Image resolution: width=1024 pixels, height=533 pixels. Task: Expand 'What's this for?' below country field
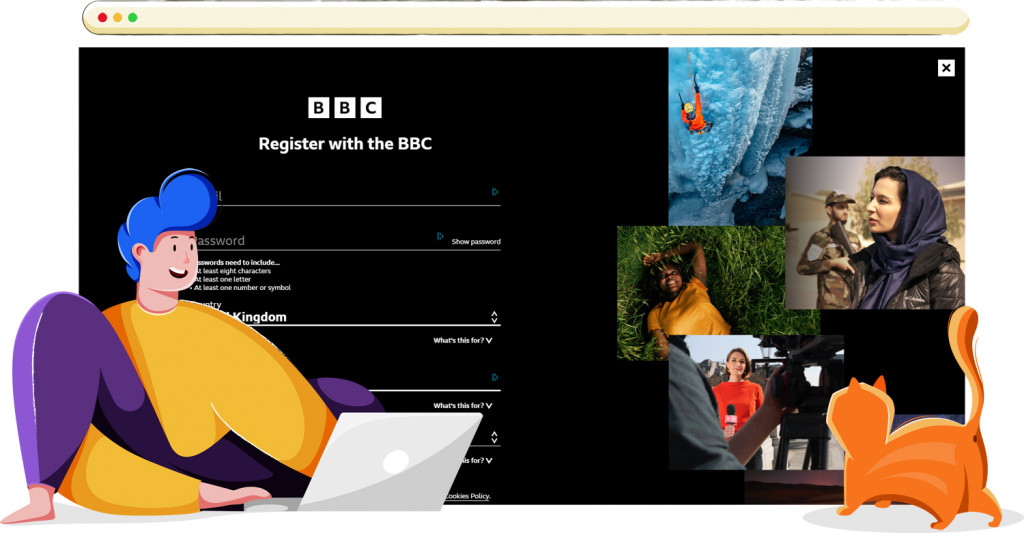tap(463, 340)
